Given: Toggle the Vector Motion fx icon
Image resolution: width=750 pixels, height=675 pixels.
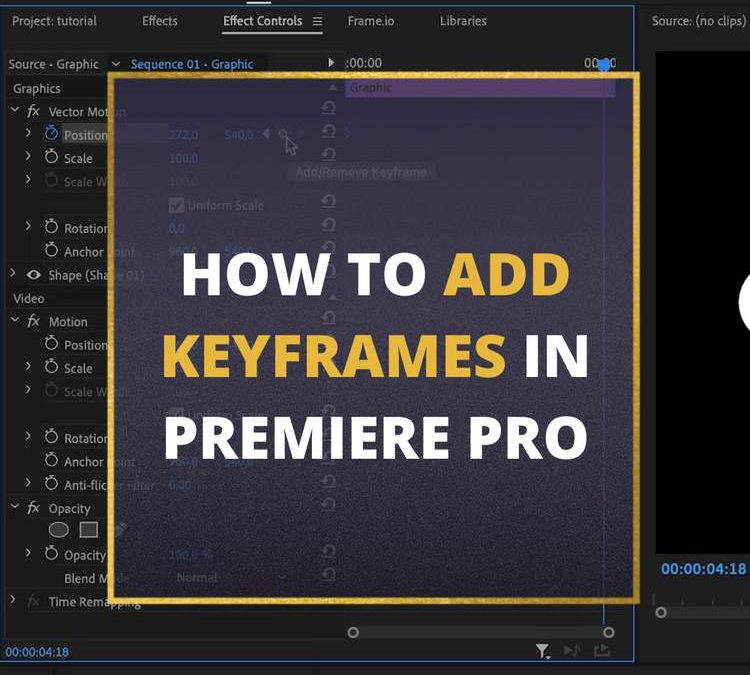Looking at the screenshot, I should pyautogui.click(x=33, y=111).
